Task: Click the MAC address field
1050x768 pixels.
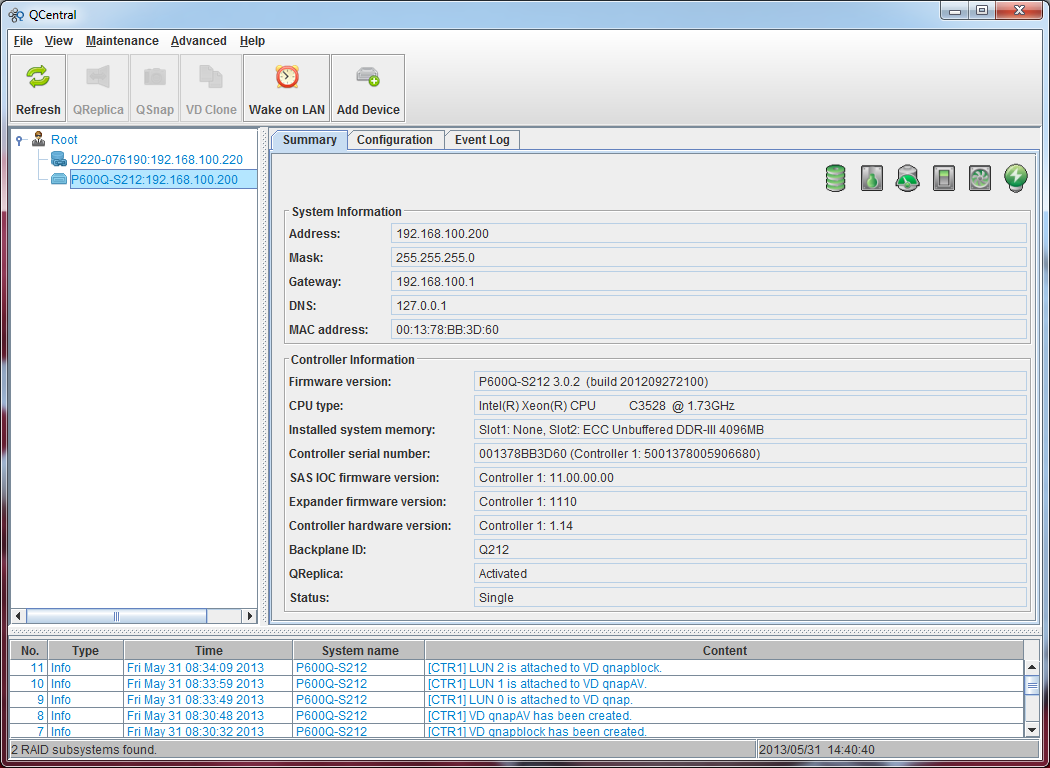Action: [x=708, y=330]
